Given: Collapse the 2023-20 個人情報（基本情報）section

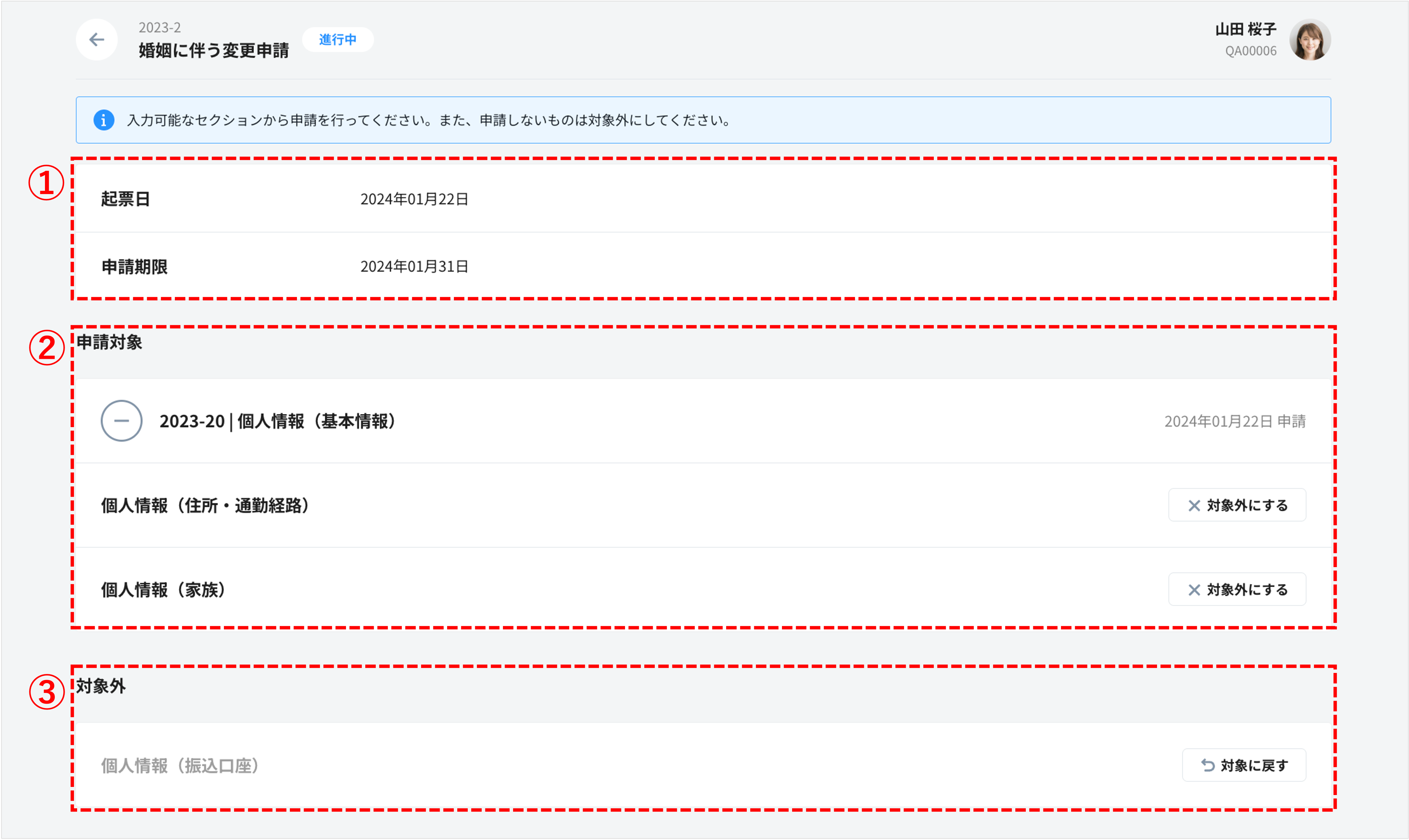Looking at the screenshot, I should point(121,421).
